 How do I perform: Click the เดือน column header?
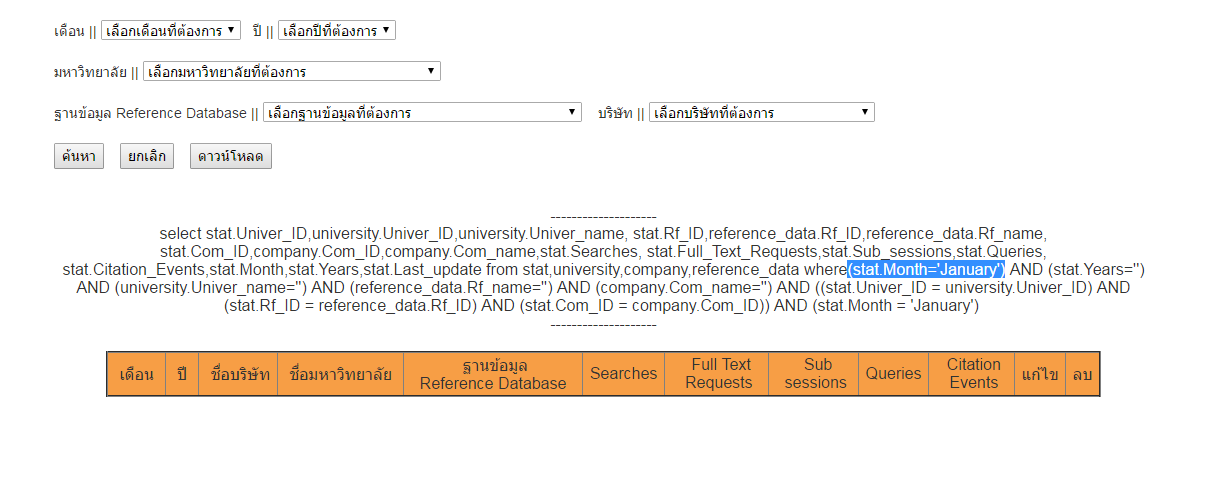(136, 374)
